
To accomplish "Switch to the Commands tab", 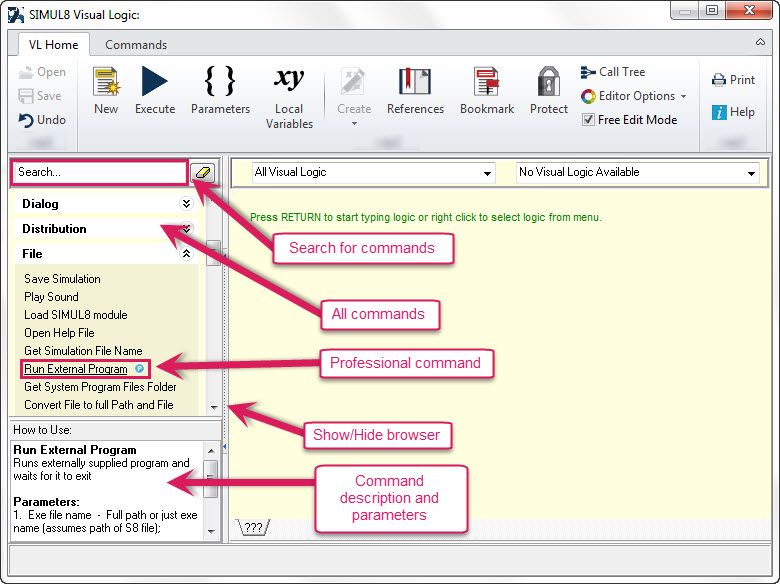I will pos(136,45).
